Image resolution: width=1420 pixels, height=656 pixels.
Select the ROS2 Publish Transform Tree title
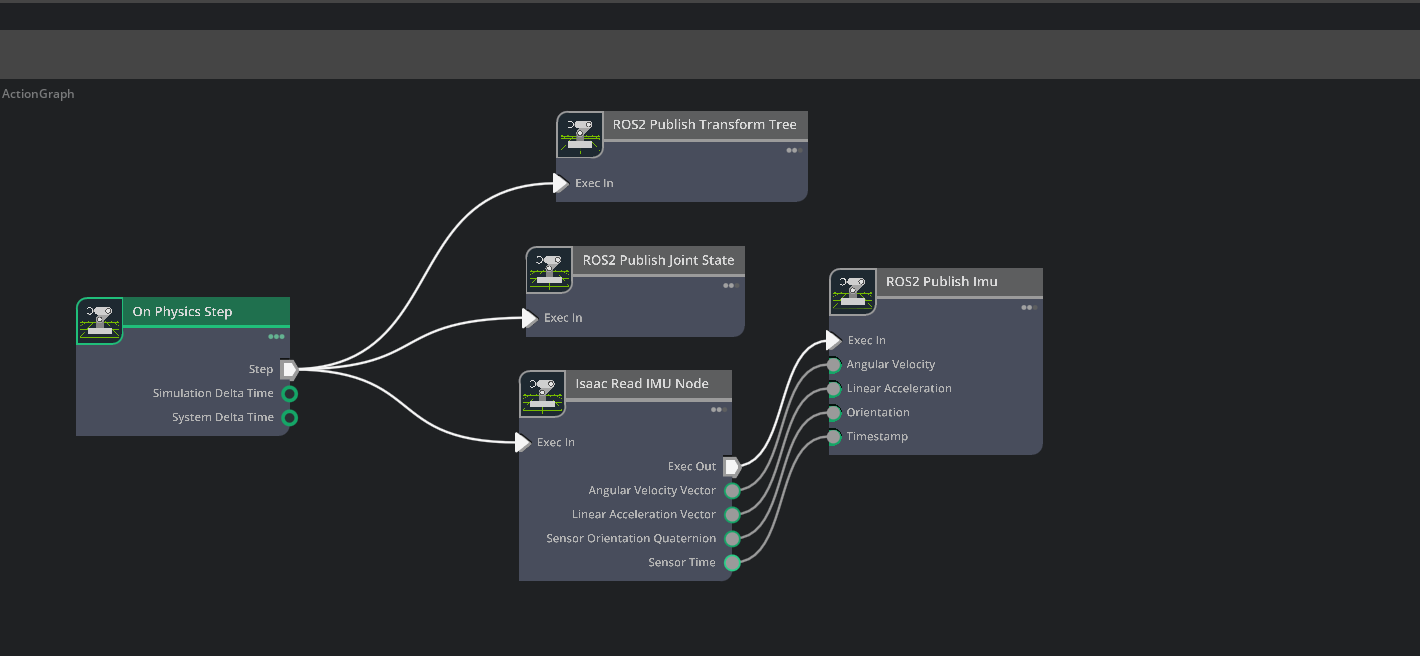[705, 125]
